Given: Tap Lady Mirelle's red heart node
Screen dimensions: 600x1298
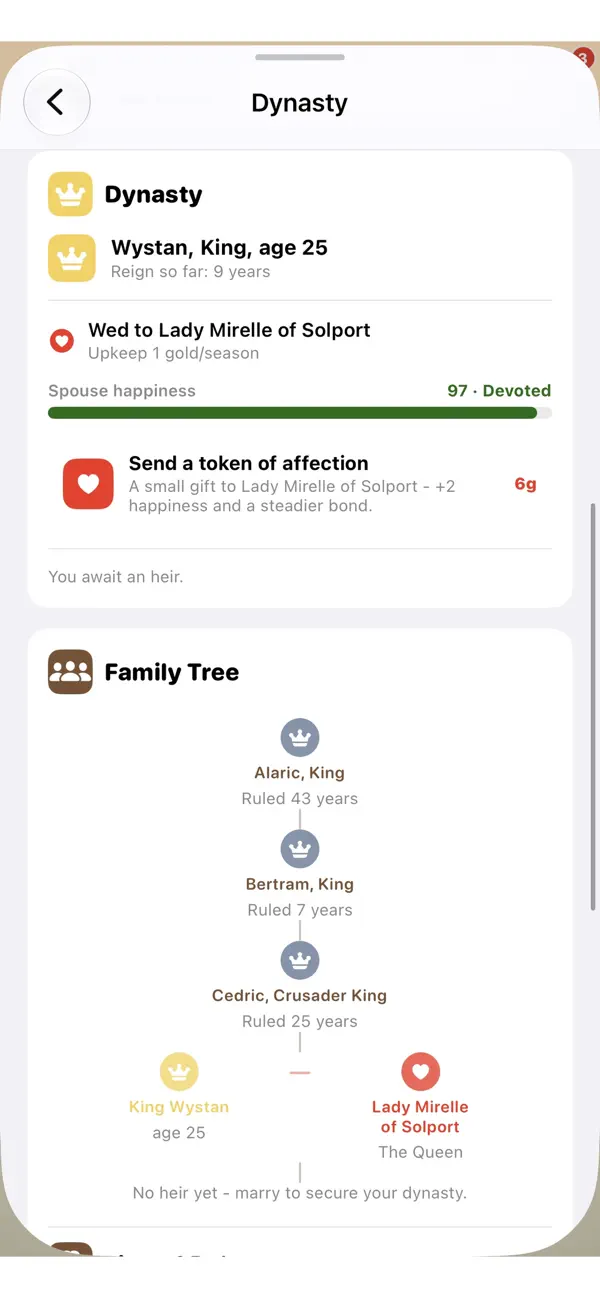Looking at the screenshot, I should (420, 1072).
